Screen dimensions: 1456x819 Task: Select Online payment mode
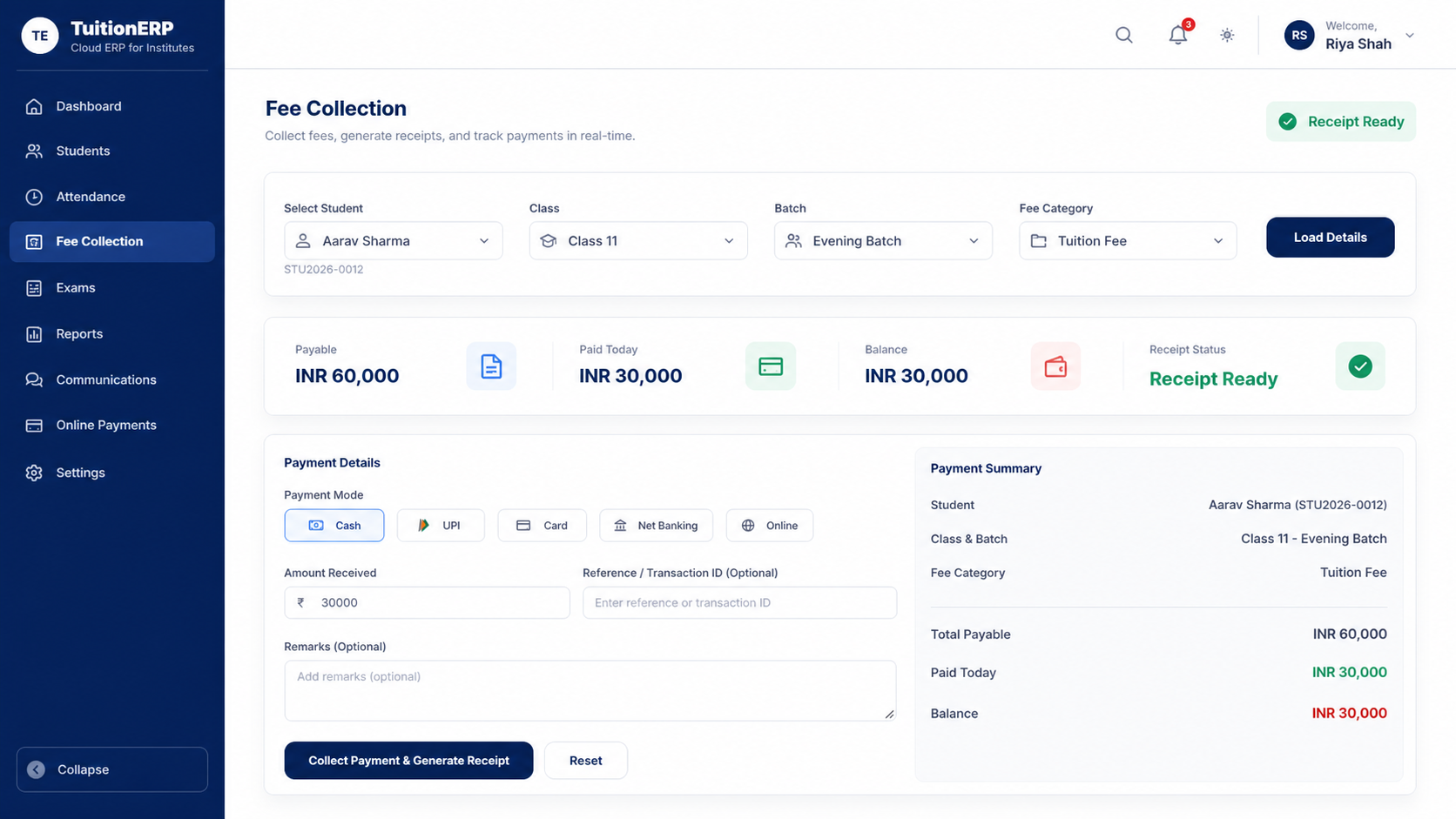pos(770,526)
